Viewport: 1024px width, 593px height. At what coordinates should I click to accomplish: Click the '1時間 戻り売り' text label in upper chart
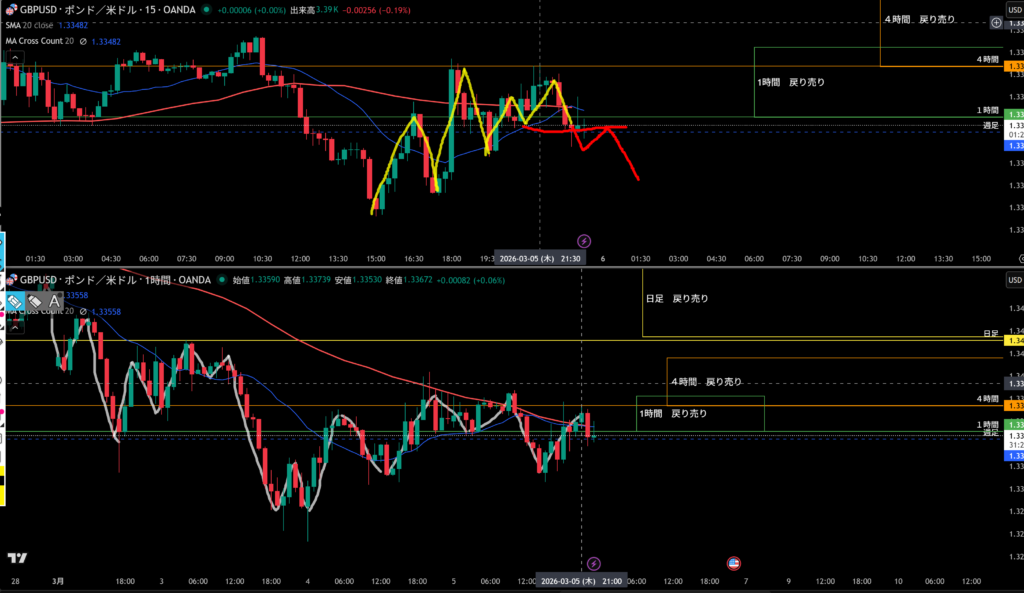[792, 81]
